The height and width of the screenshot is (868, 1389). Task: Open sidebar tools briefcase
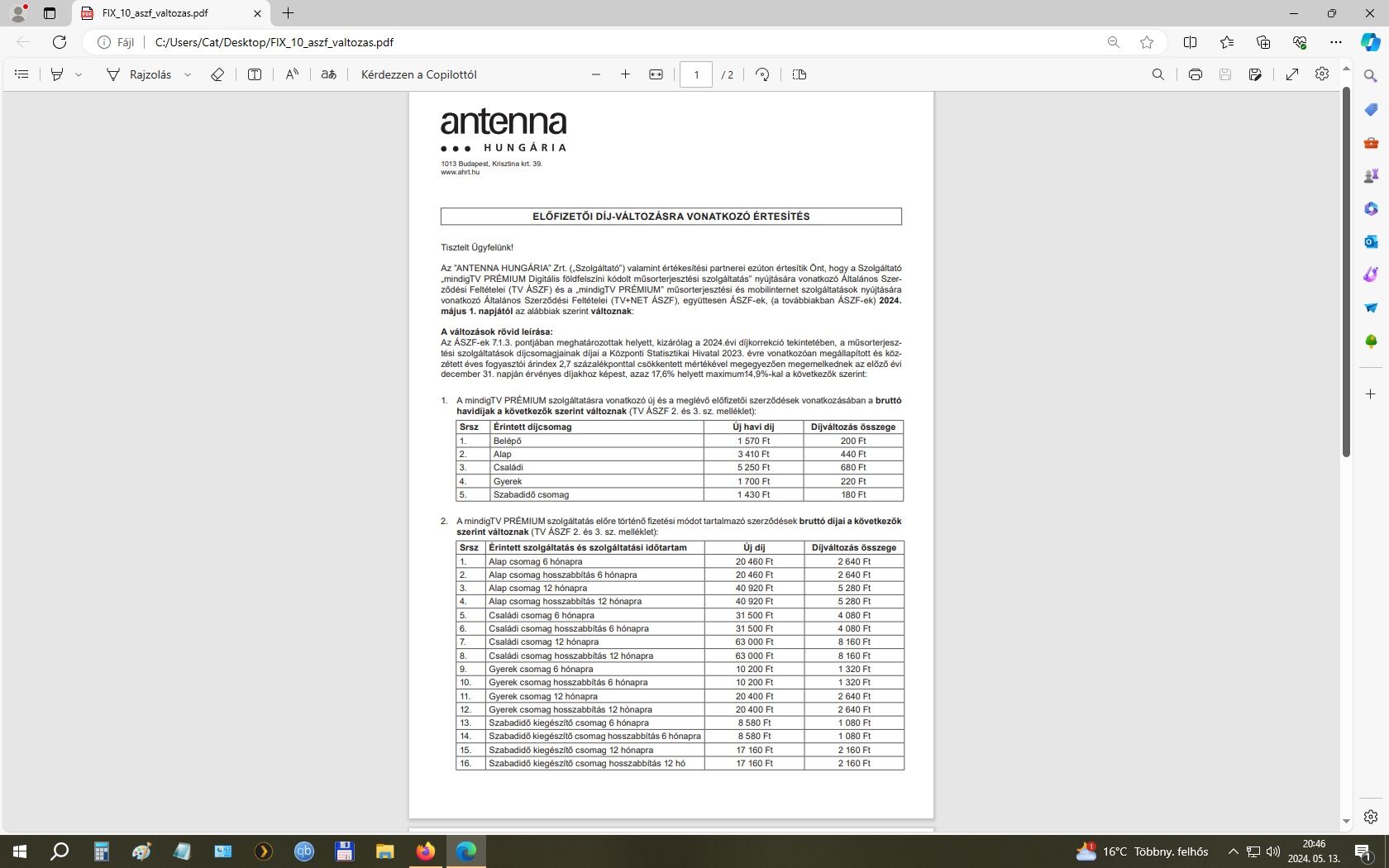pos(1371,142)
